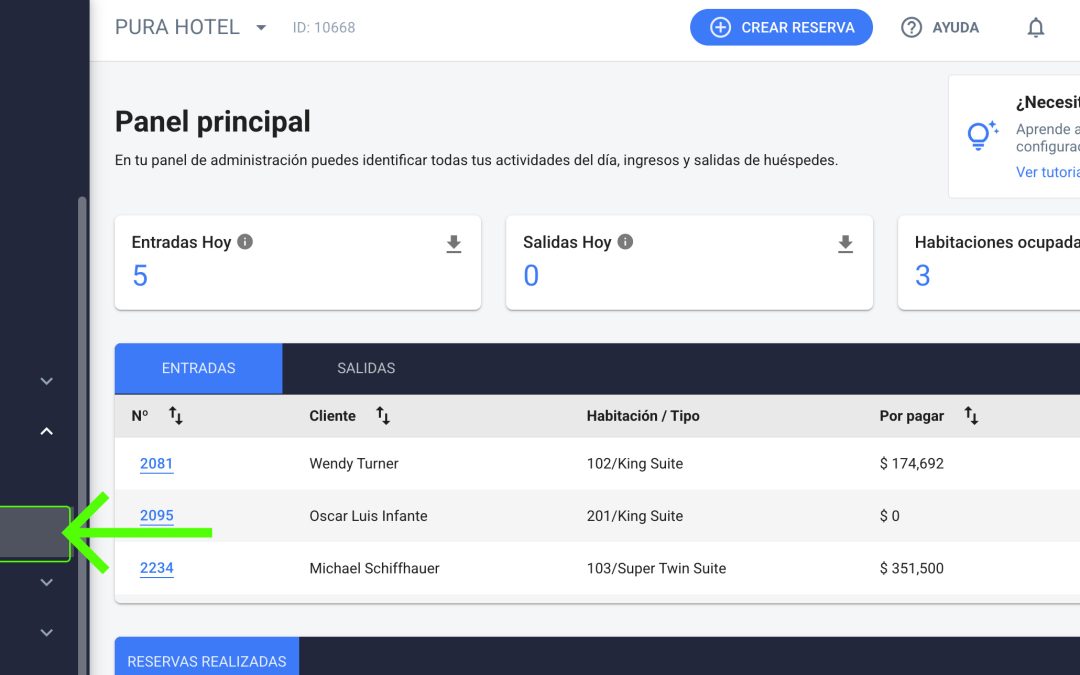
Task: Click the Entradas Hoy info icon
Action: 245,242
